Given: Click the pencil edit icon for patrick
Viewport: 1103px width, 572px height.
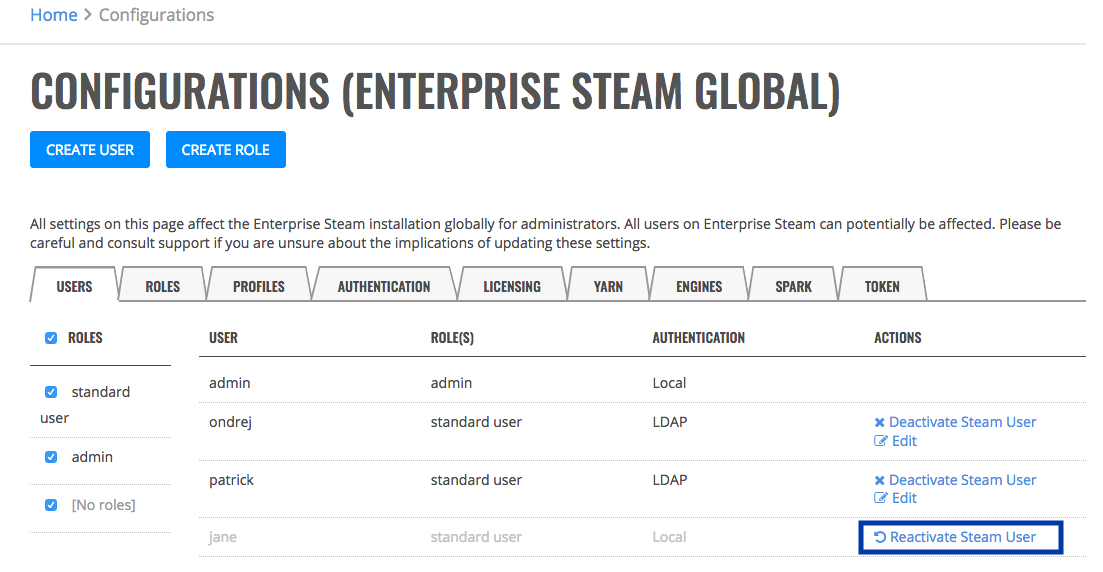Looking at the screenshot, I should pos(881,498).
